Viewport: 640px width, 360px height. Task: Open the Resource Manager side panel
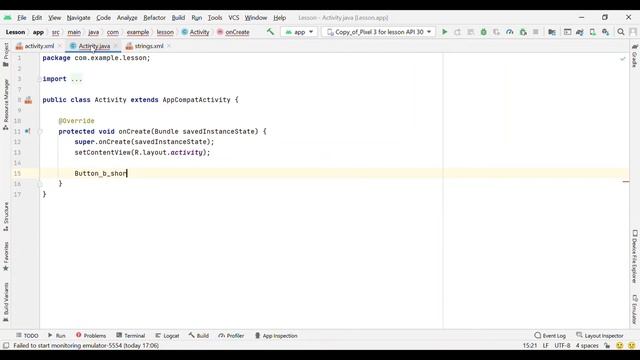point(6,104)
